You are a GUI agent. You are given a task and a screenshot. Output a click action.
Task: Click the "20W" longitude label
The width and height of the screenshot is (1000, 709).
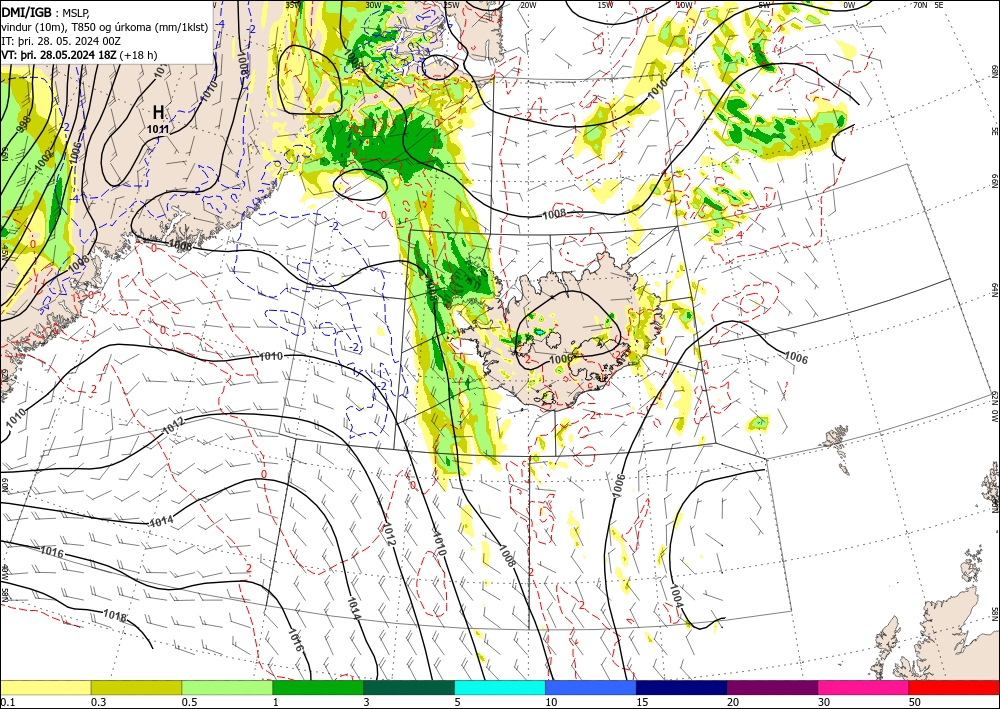(x=528, y=5)
